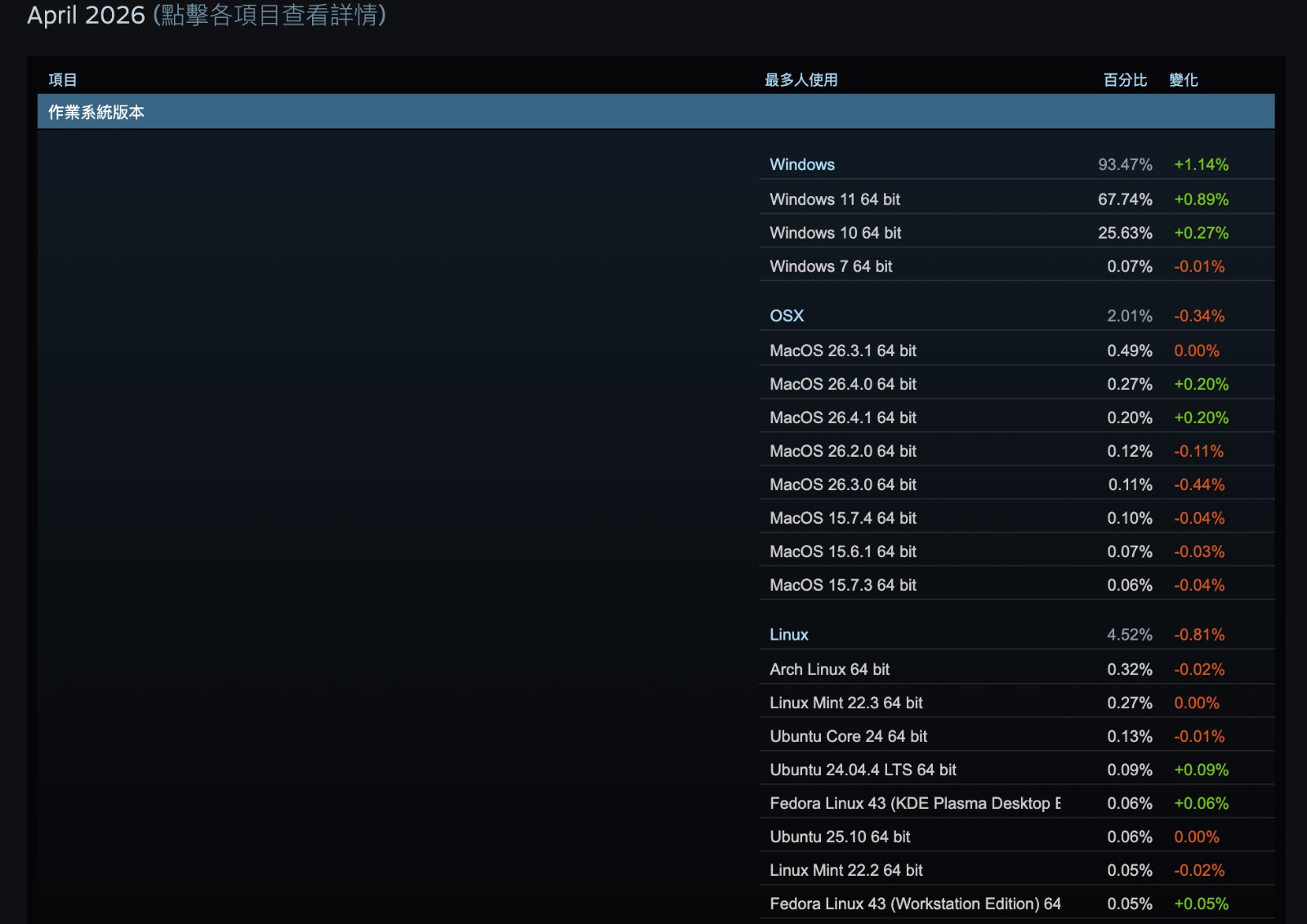Click the 最多人使用 column header
Viewport: 1307px width, 924px height.
[801, 80]
